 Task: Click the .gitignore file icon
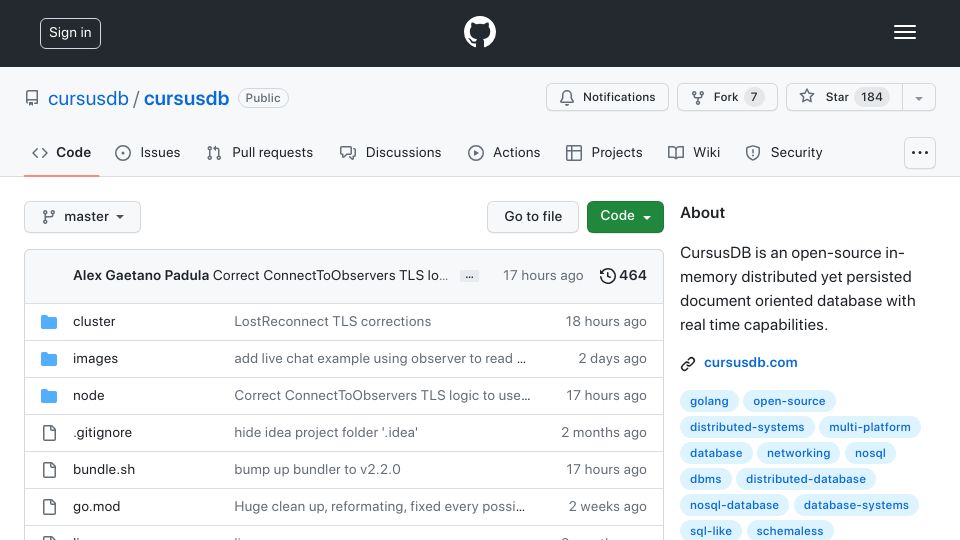coord(49,433)
